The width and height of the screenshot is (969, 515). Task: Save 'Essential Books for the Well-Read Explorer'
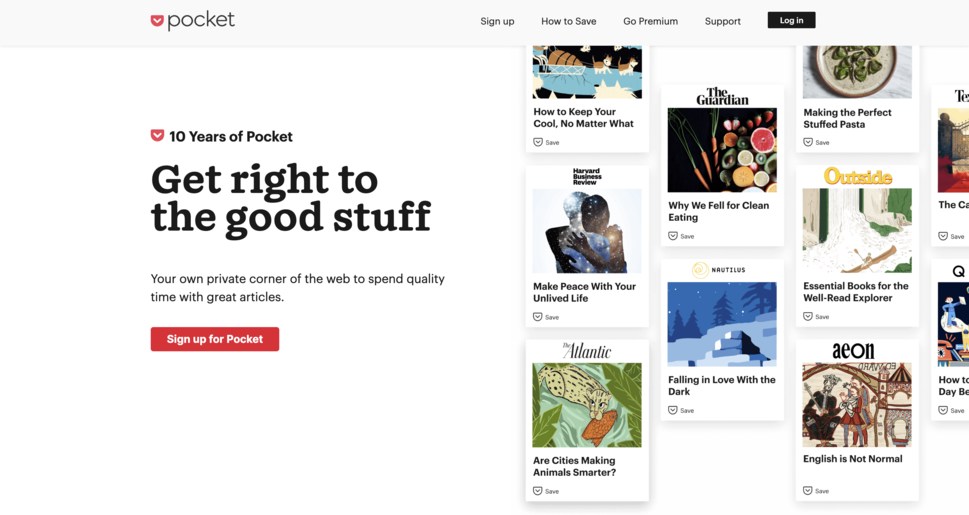816,317
